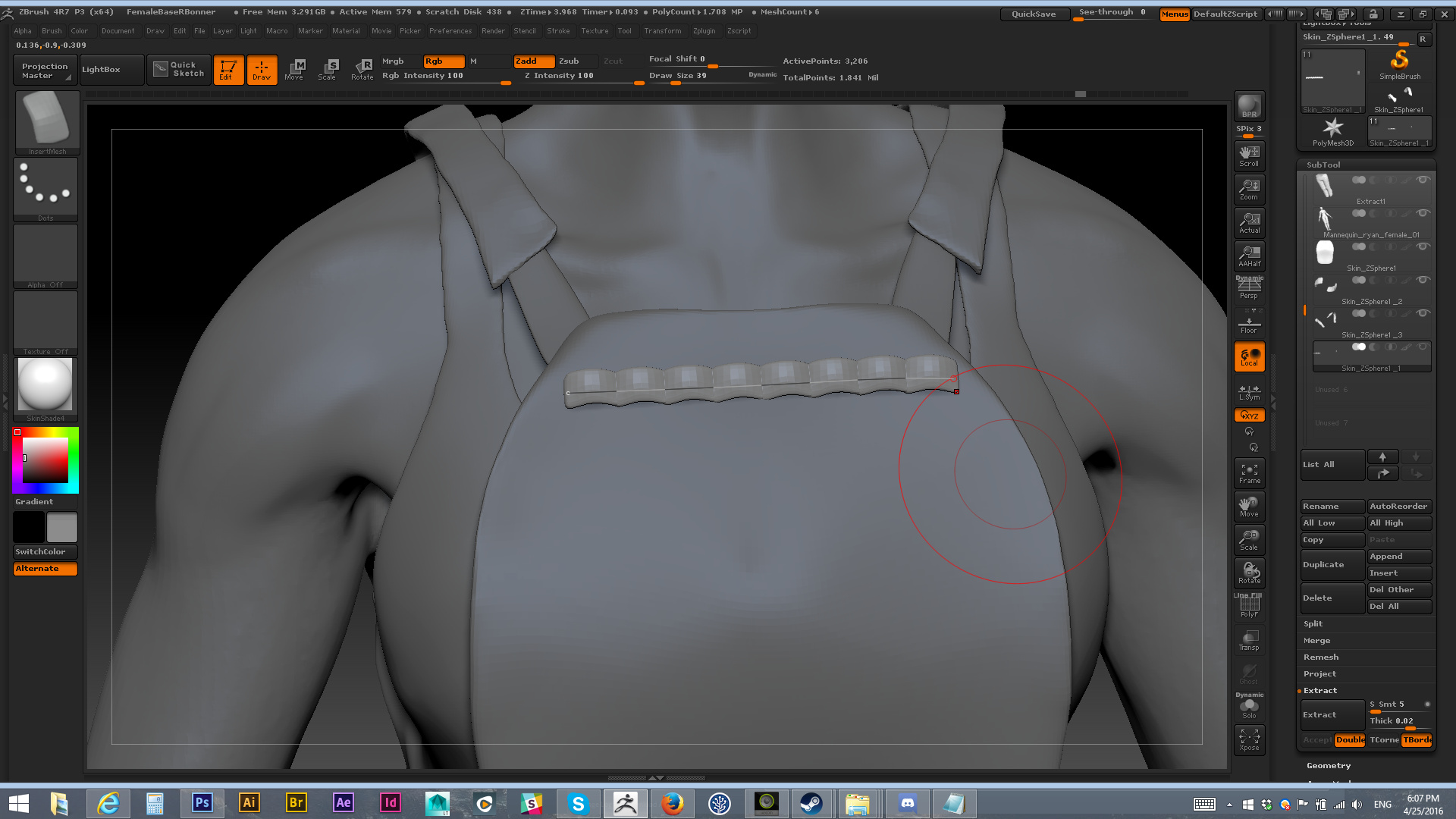This screenshot has width=1456, height=819.
Task: Select the right-shelf Rotate view icon
Action: point(1249,573)
